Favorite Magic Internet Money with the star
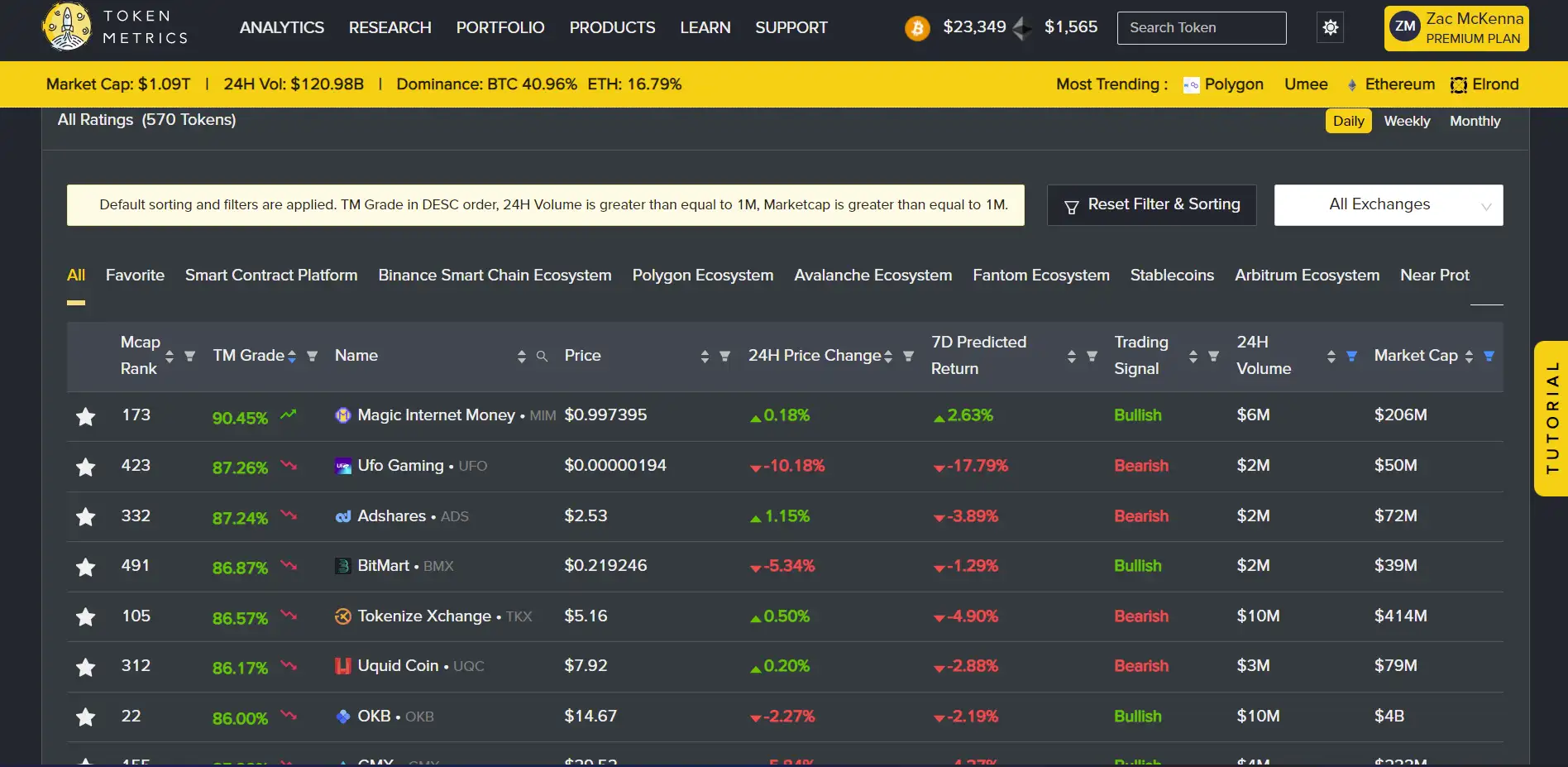 (85, 416)
